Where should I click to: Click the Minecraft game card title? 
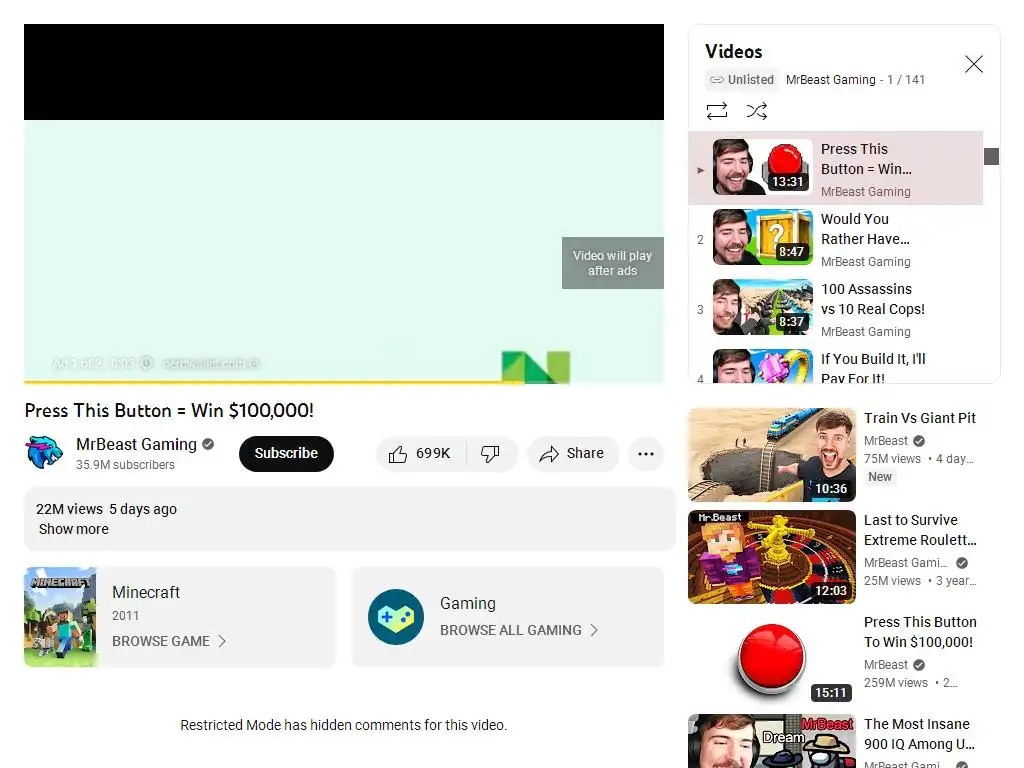(146, 592)
